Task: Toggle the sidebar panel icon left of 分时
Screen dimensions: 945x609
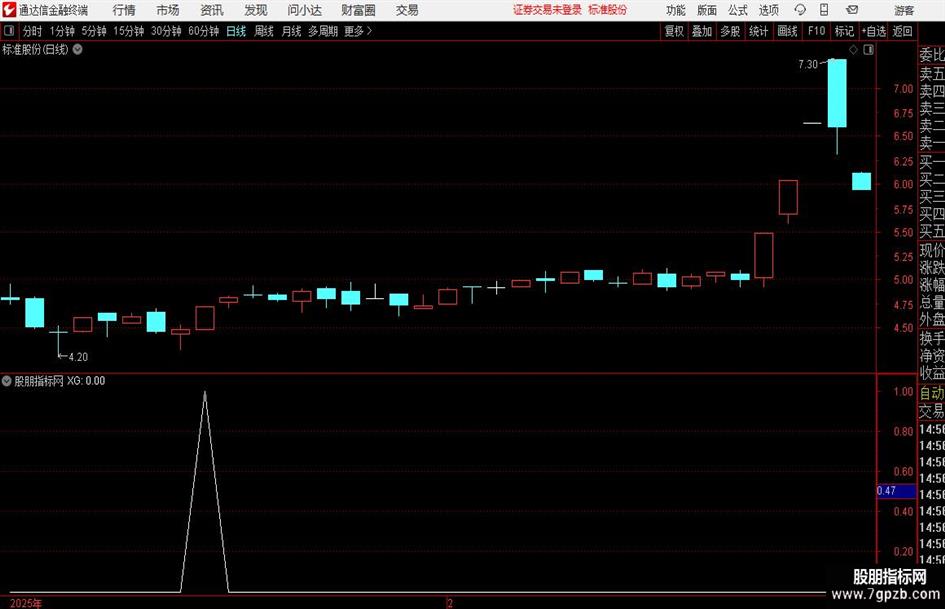Action: 9,31
